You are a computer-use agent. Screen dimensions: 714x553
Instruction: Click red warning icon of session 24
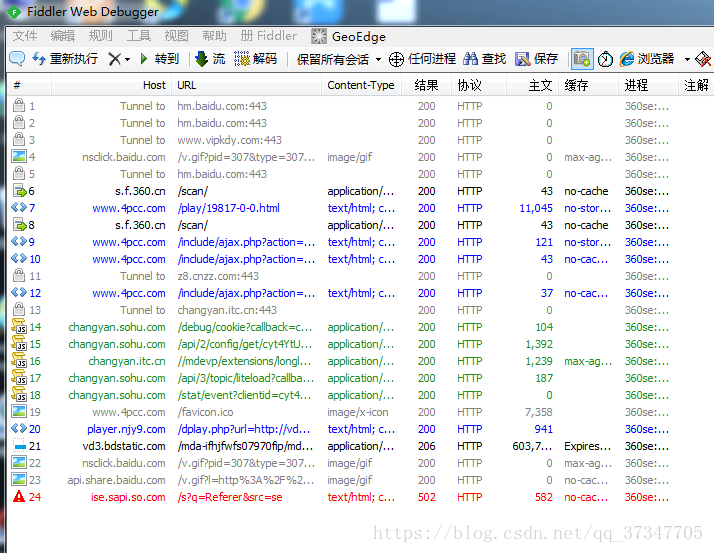point(19,497)
